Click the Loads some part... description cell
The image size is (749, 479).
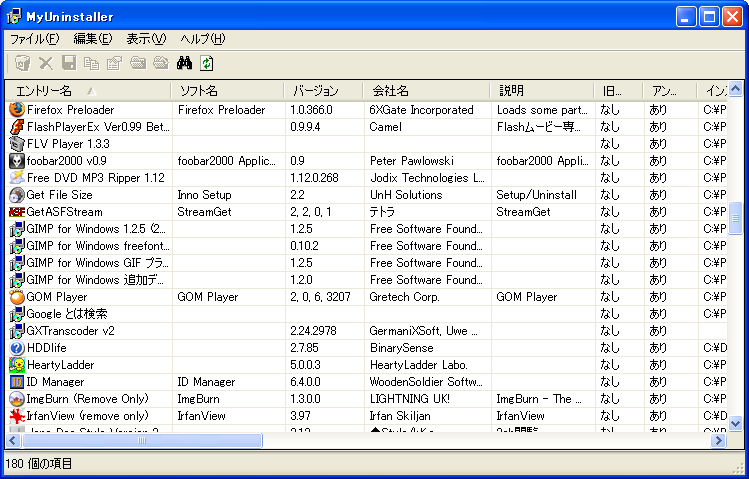click(x=542, y=110)
